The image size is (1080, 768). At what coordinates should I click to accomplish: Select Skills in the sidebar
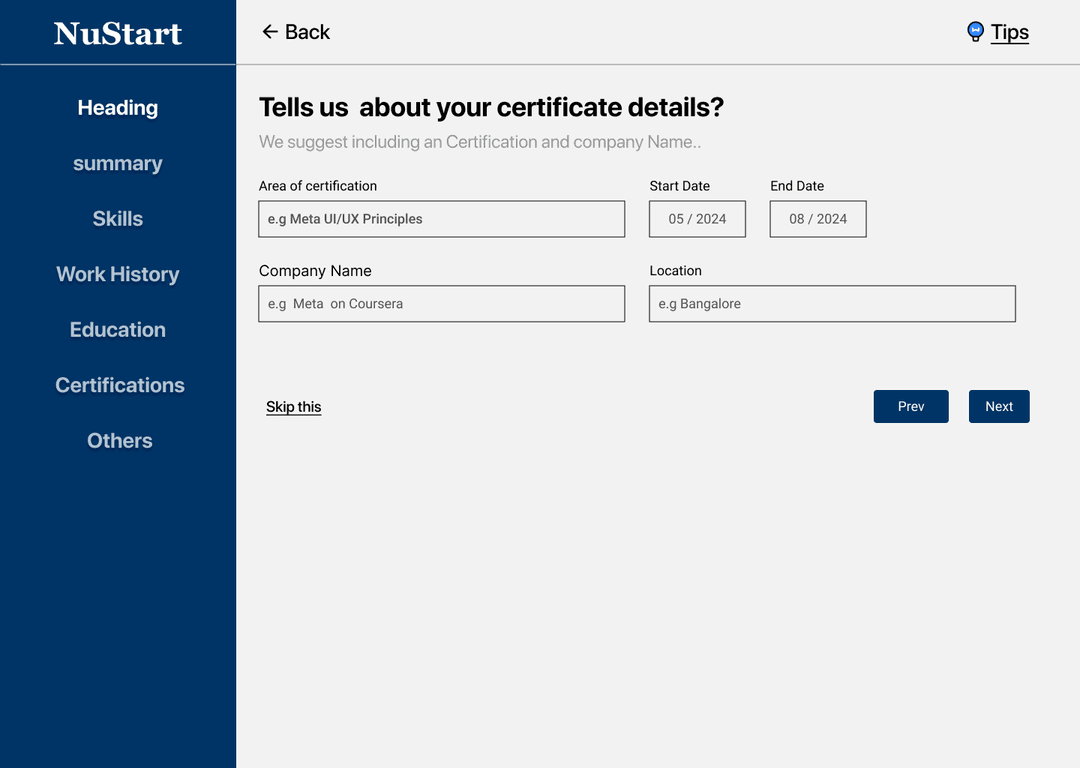118,218
